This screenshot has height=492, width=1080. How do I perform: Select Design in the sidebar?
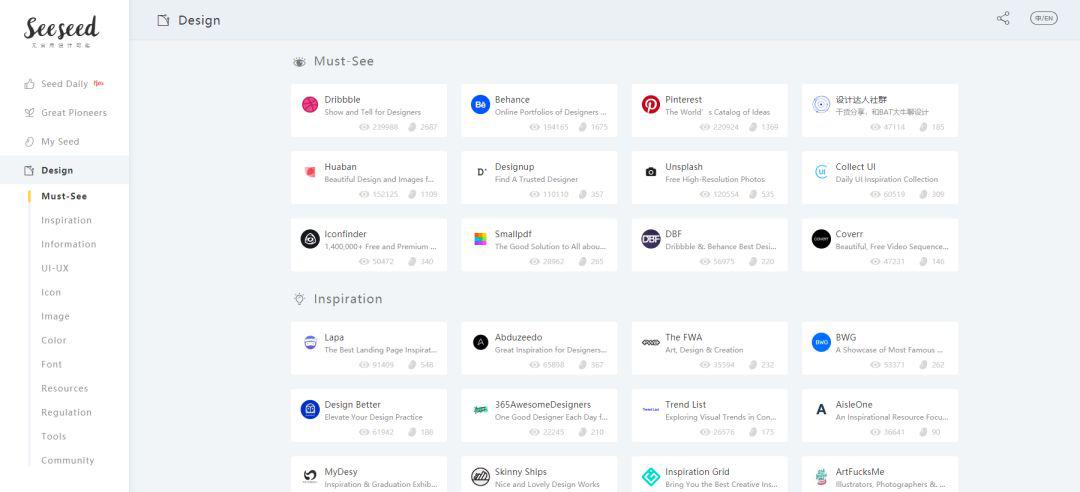pyautogui.click(x=57, y=170)
